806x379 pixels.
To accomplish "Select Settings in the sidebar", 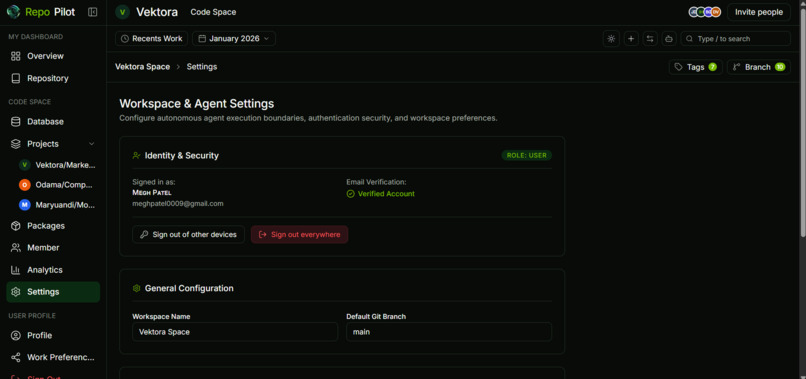I will click(x=53, y=292).
